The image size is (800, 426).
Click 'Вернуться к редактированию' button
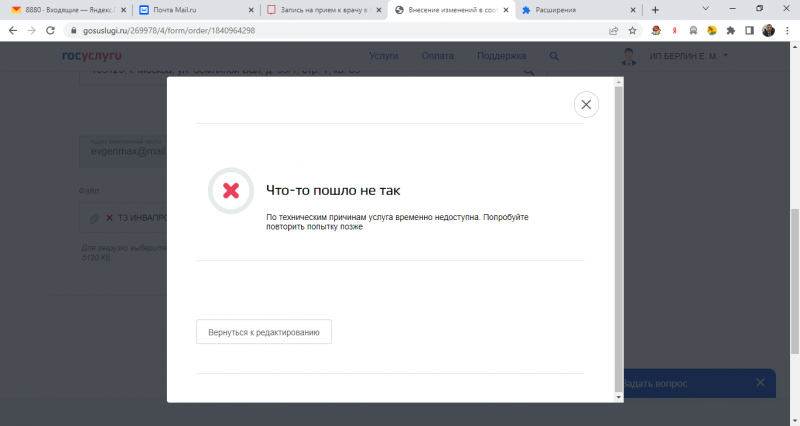click(x=263, y=331)
